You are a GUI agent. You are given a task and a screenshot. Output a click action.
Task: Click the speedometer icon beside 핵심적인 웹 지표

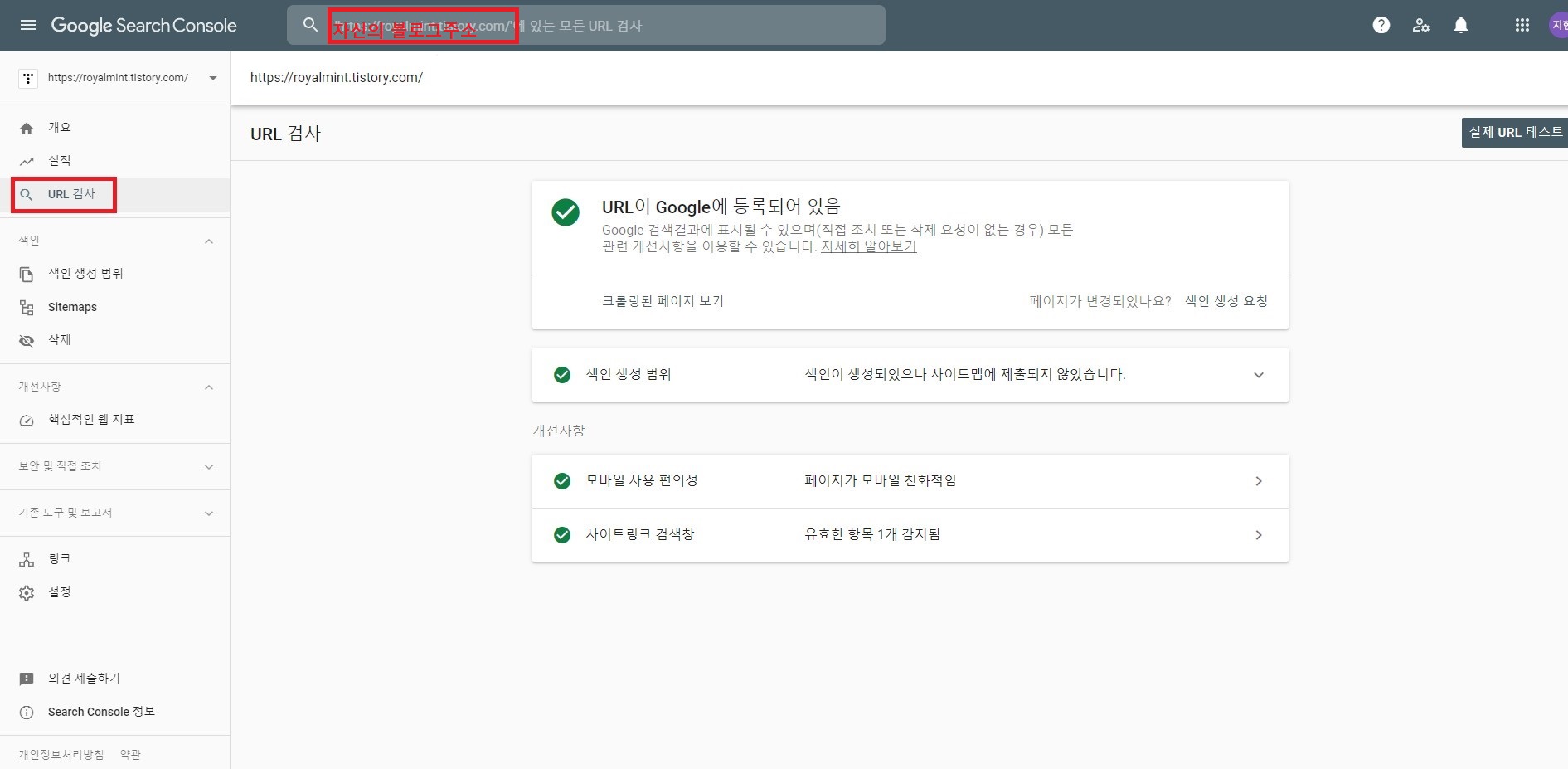27,420
